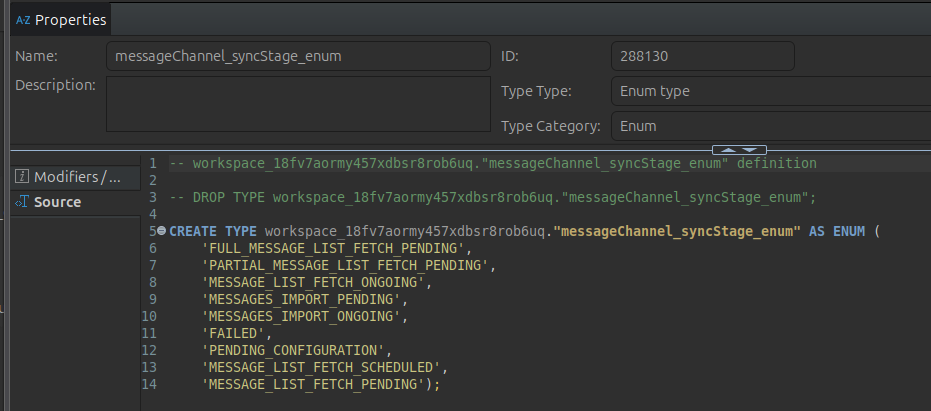Click the Type Type field
The image size is (931, 411).
coord(762,91)
